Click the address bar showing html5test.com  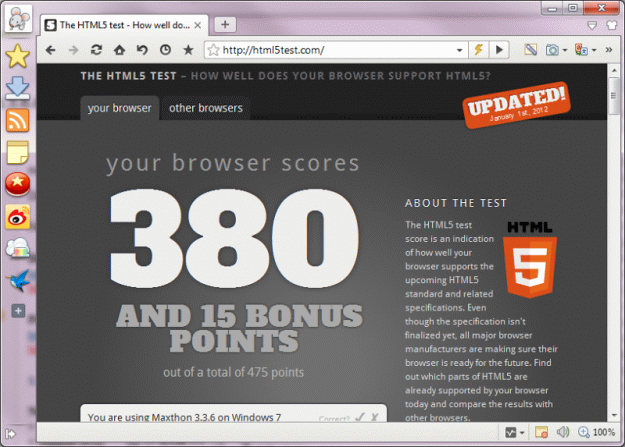click(x=335, y=49)
